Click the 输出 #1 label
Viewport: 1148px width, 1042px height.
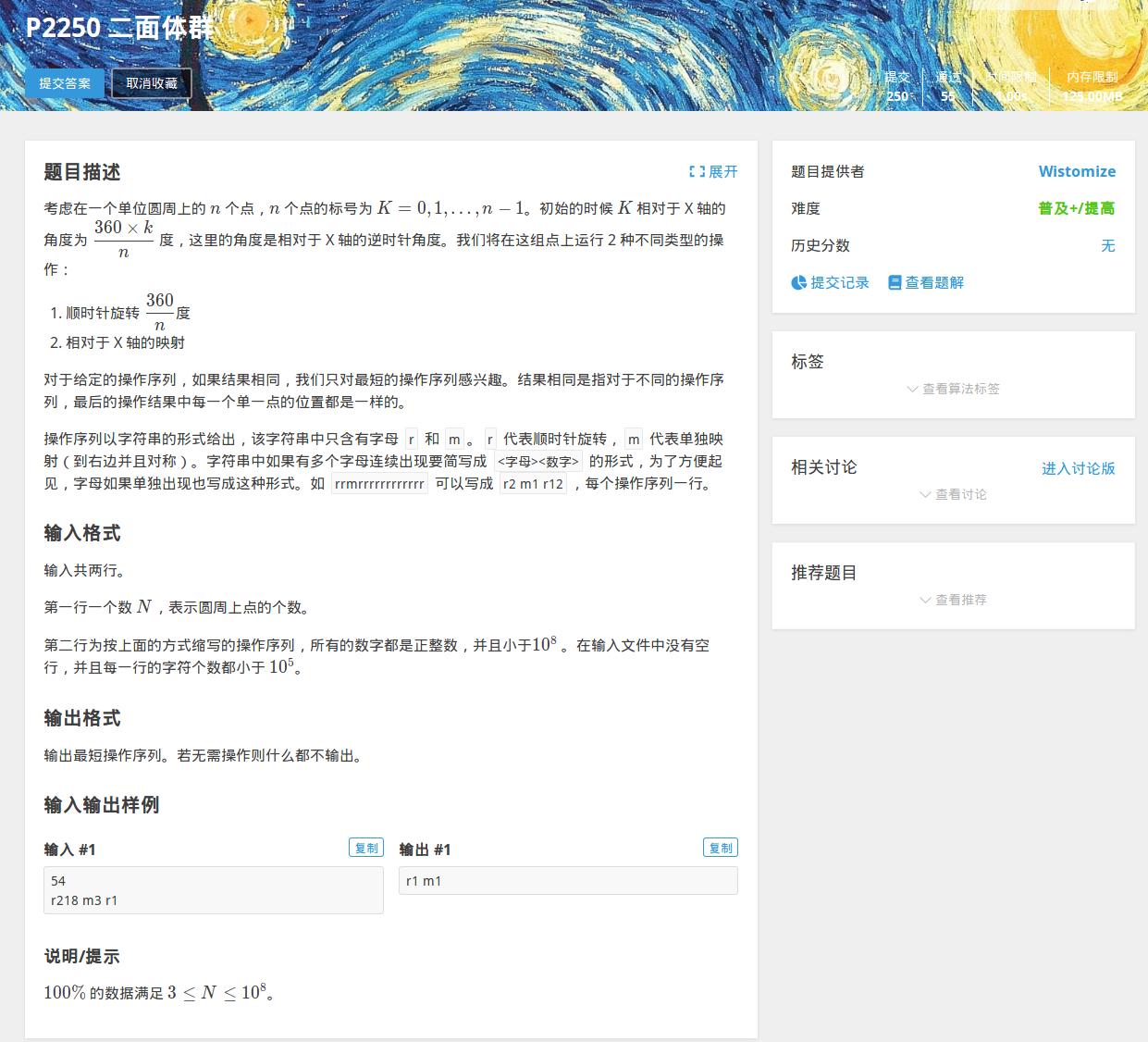(425, 850)
